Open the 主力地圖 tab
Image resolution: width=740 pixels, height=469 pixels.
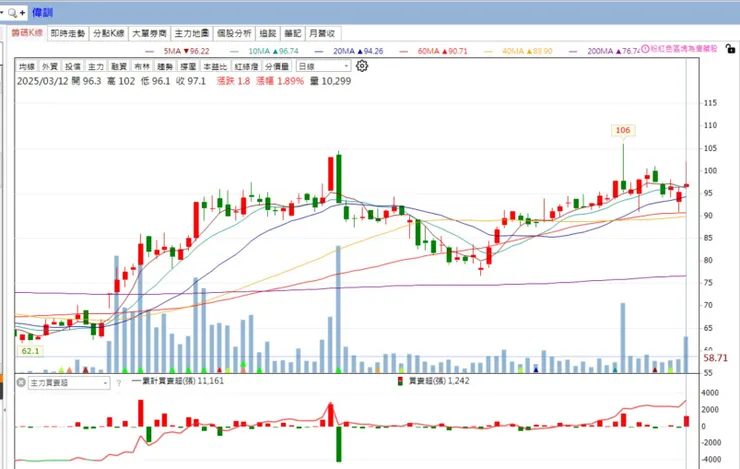click(x=192, y=33)
